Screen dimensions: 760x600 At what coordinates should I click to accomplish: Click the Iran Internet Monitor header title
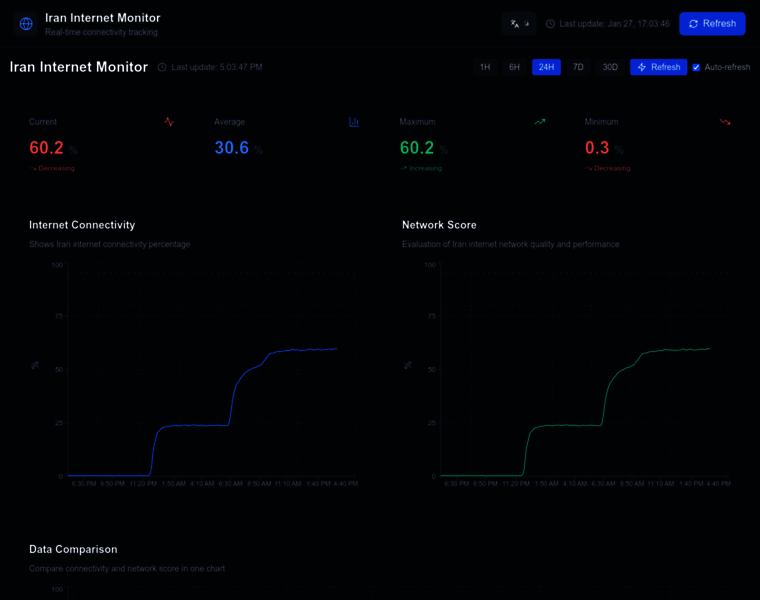[102, 18]
